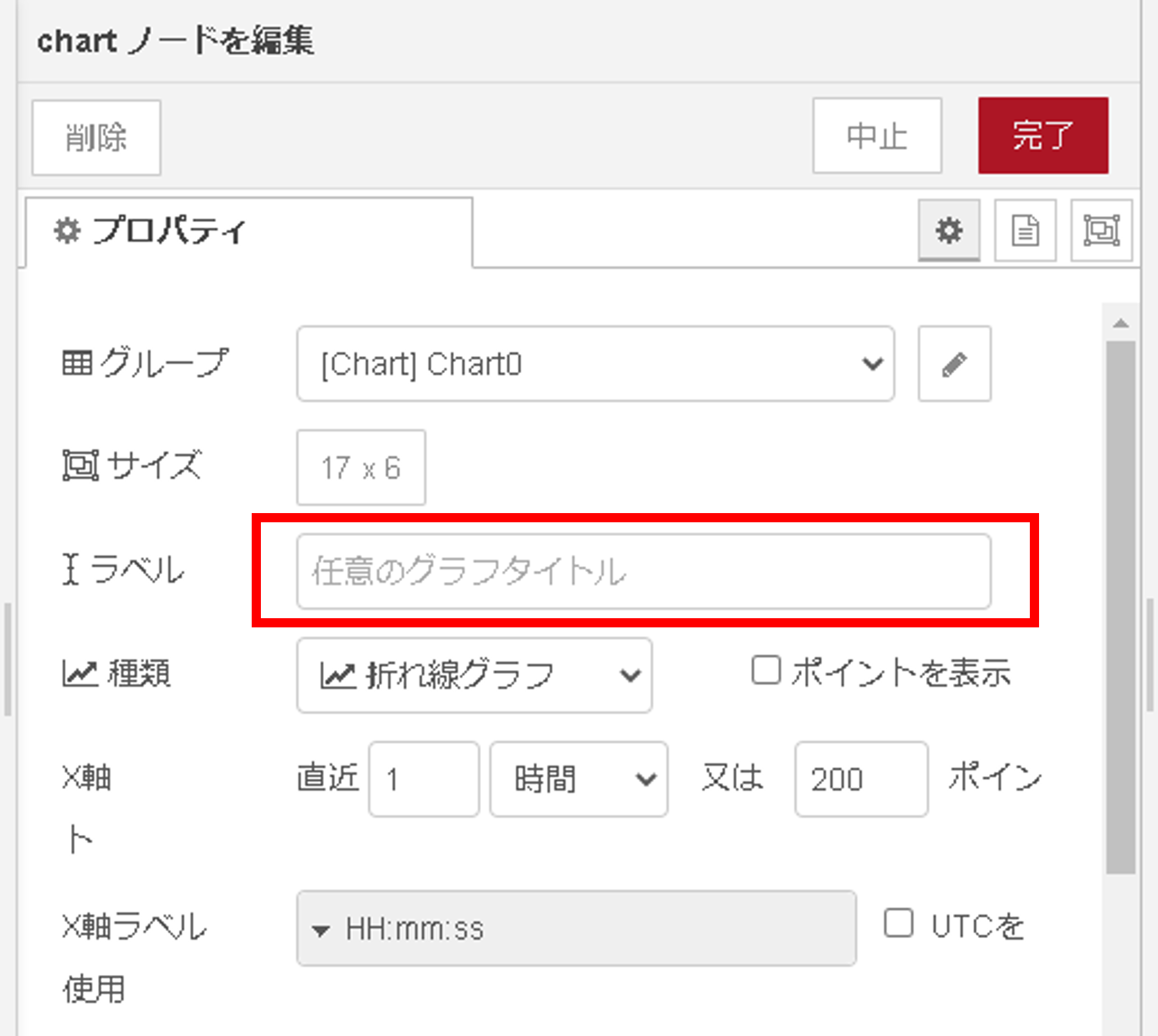Viewport: 1158px width, 1036px height.
Task: Open node properties gear icon
Action: pos(949,231)
